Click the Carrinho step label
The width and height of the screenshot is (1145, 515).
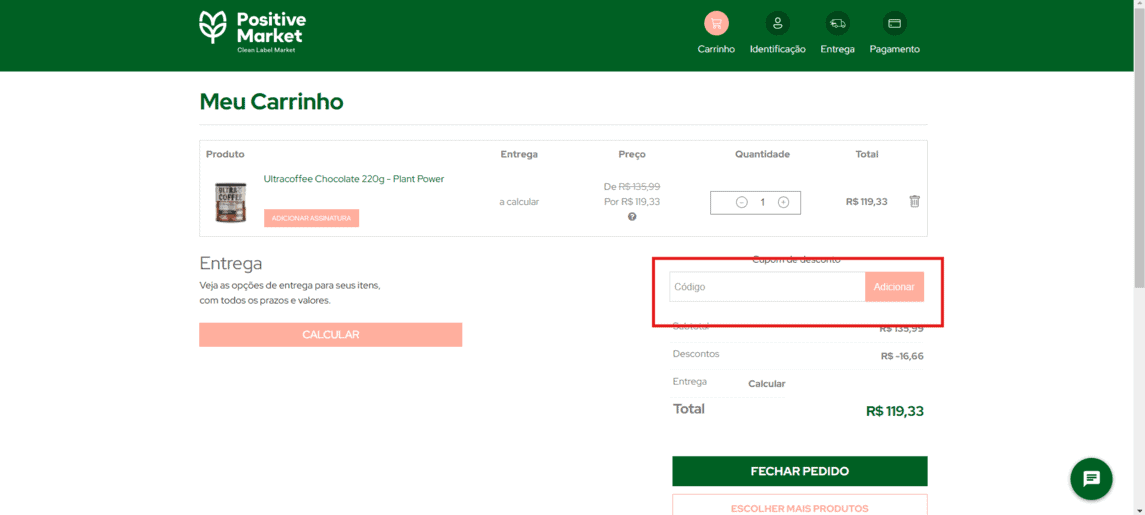(716, 50)
